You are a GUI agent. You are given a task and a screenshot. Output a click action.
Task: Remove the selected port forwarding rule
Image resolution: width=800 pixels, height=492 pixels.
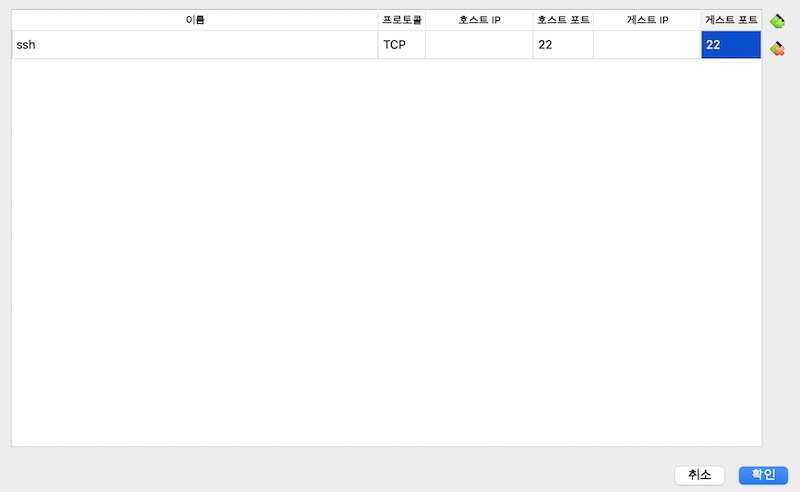coord(777,49)
